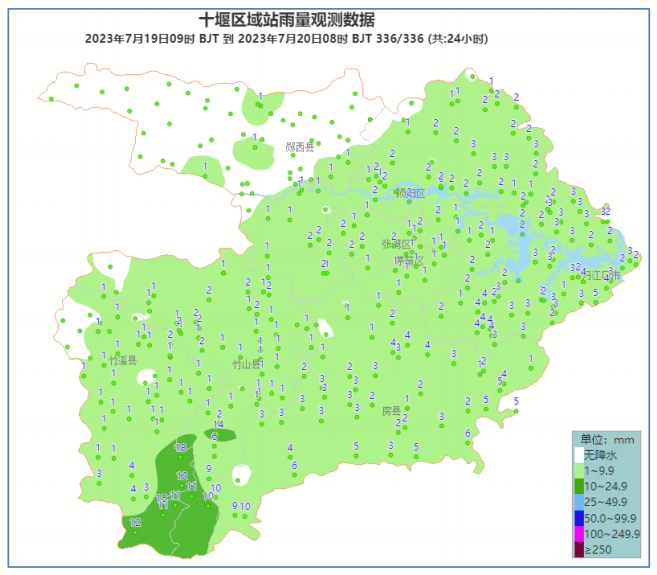
Task: Click the 单位: mm legend heading
Action: 607,440
